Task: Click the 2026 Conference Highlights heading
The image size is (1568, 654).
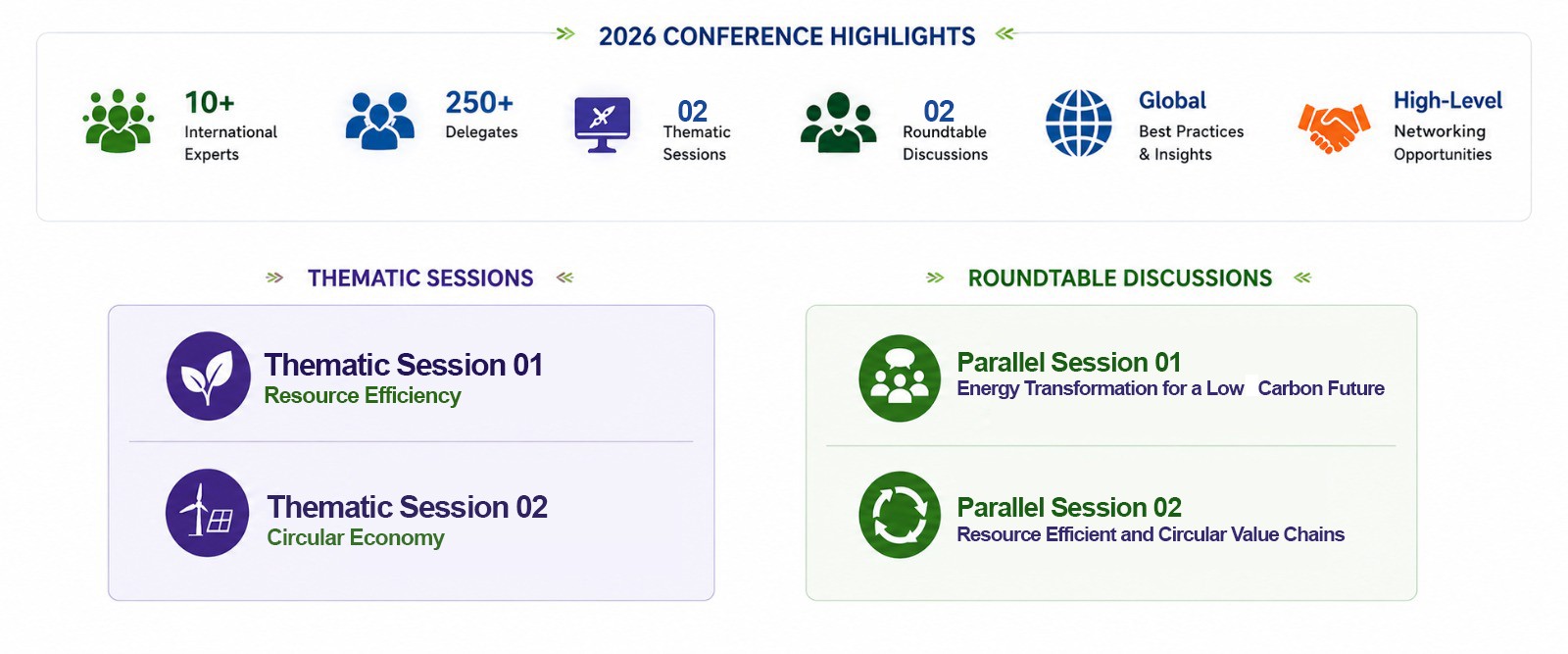Action: pos(787,36)
